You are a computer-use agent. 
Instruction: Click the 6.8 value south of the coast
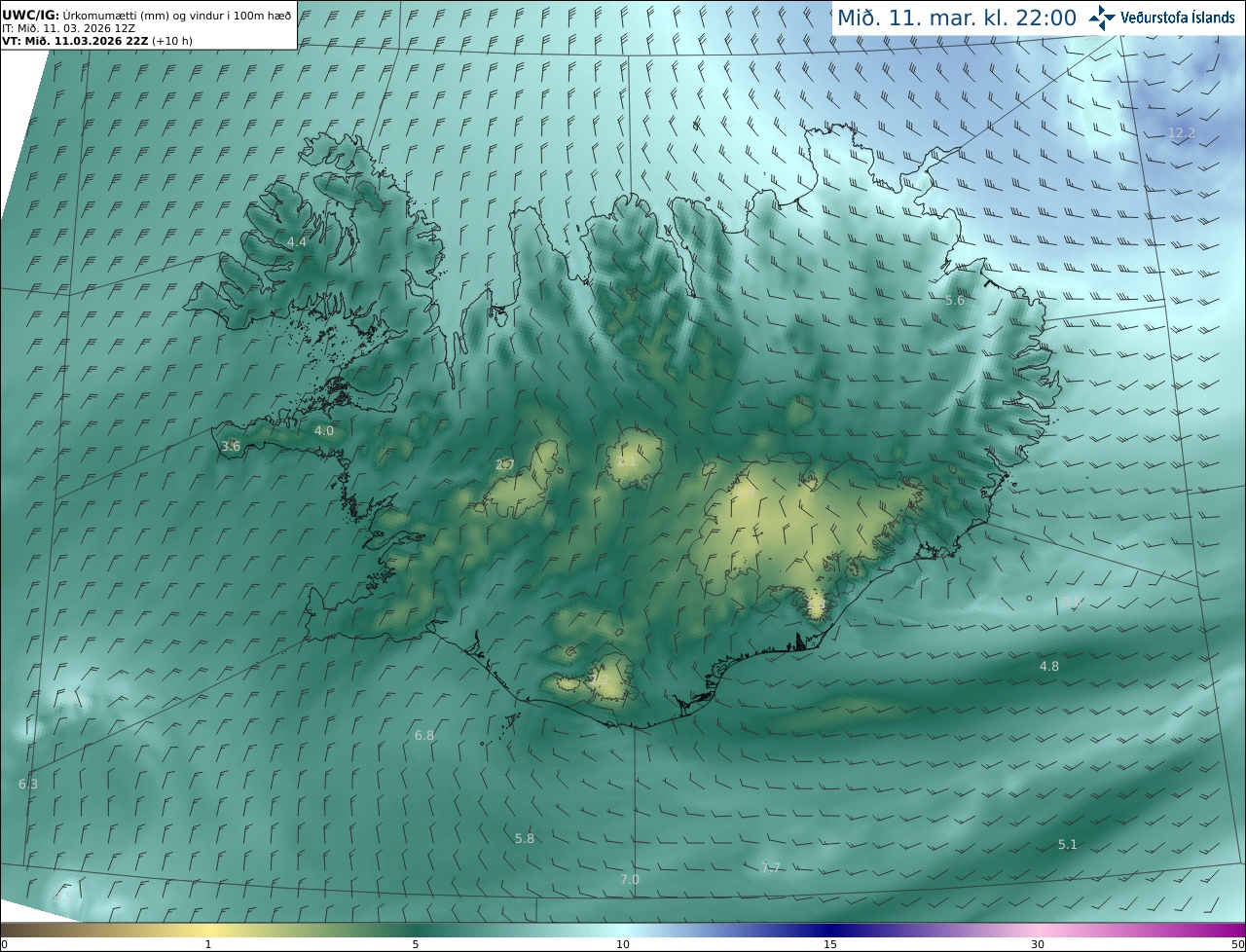pyautogui.click(x=424, y=736)
